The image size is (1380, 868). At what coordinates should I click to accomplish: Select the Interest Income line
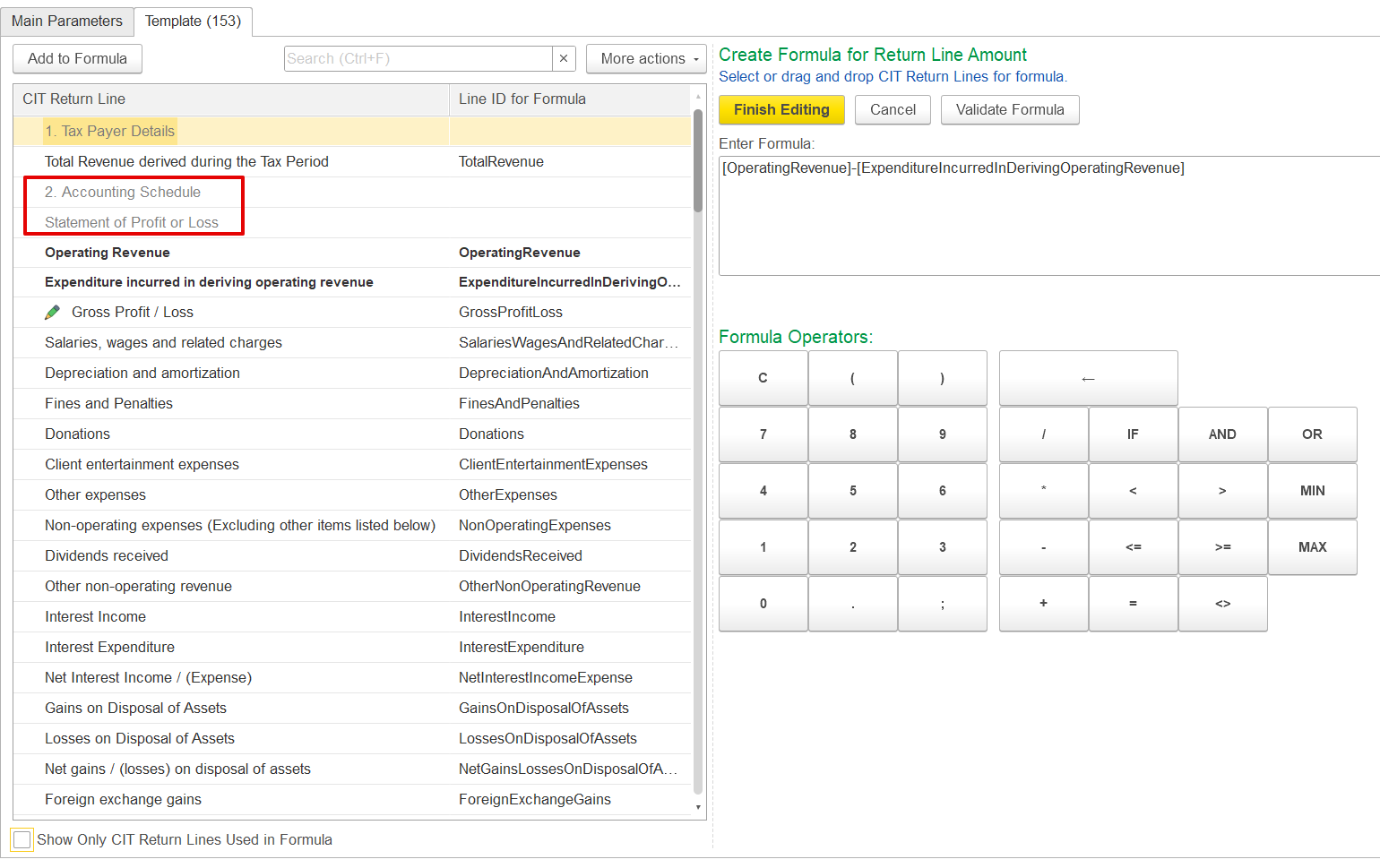point(352,617)
